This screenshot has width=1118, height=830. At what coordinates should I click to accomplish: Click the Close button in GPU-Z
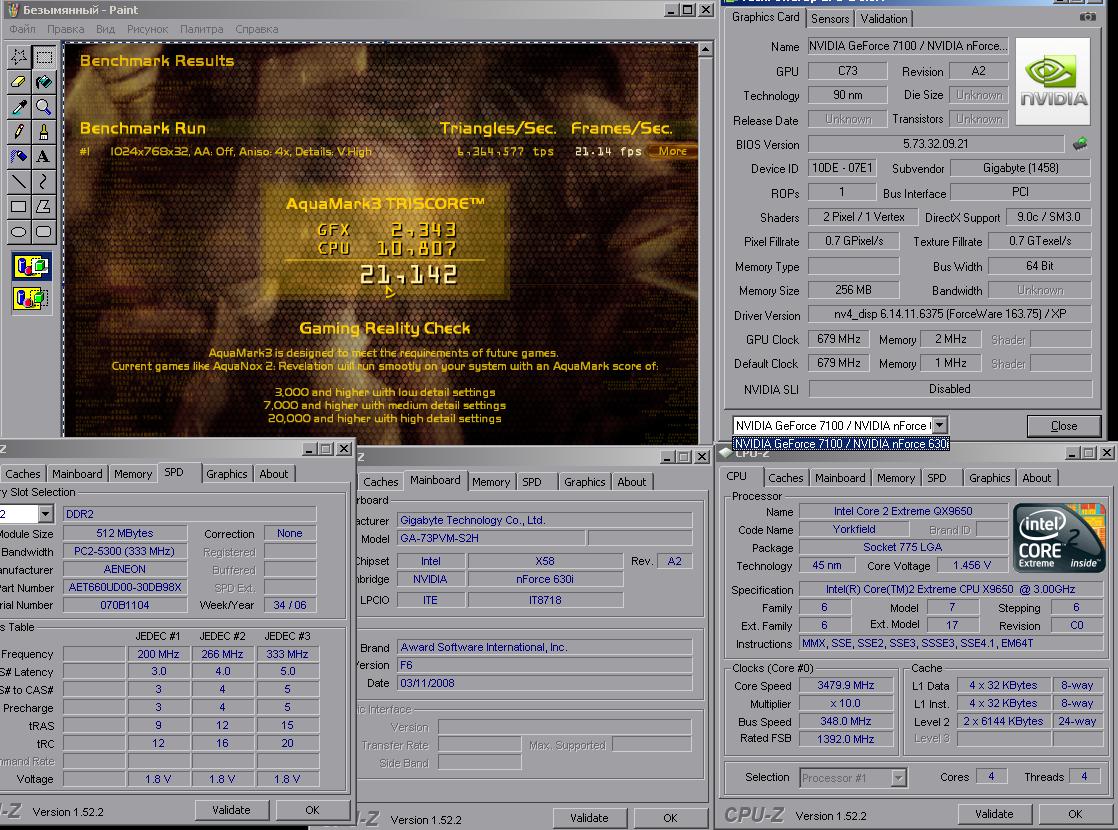pos(1064,426)
